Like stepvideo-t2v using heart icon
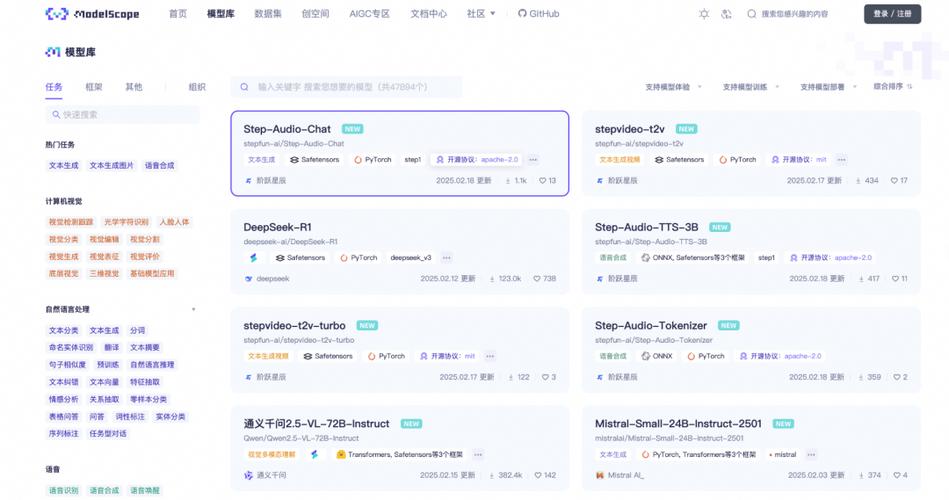Viewport: 949px width, 500px height. click(894, 180)
